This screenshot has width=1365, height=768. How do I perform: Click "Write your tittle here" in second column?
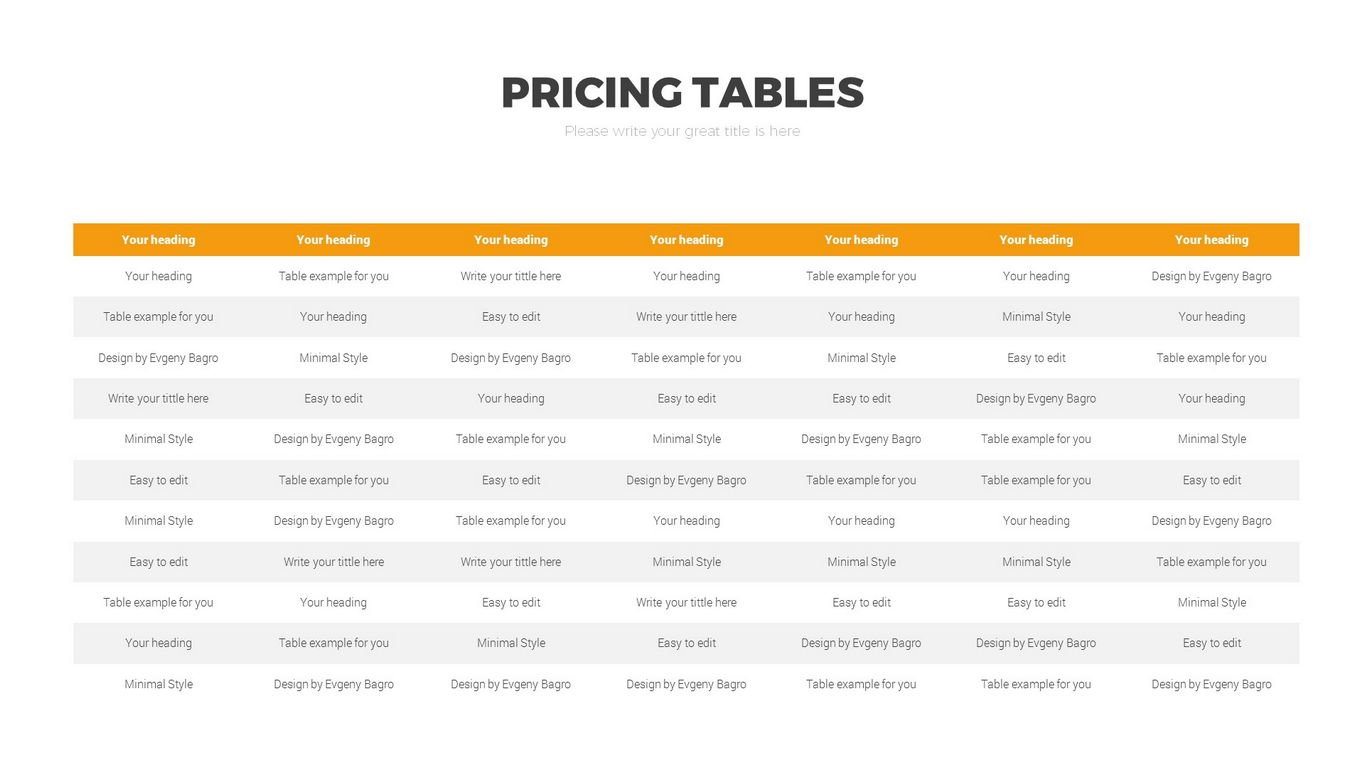click(x=333, y=562)
